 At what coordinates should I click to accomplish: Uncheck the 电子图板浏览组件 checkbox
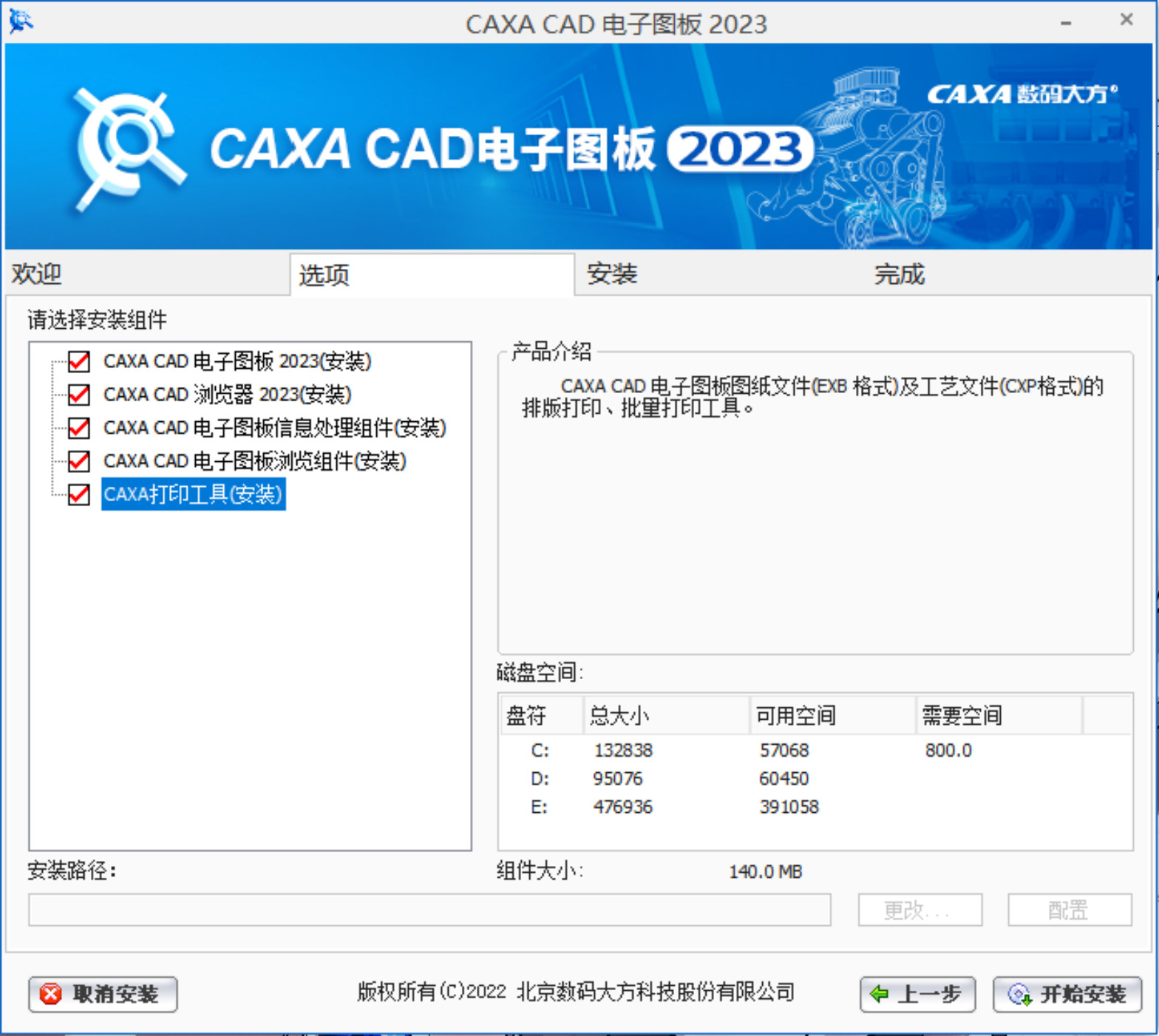click(79, 461)
